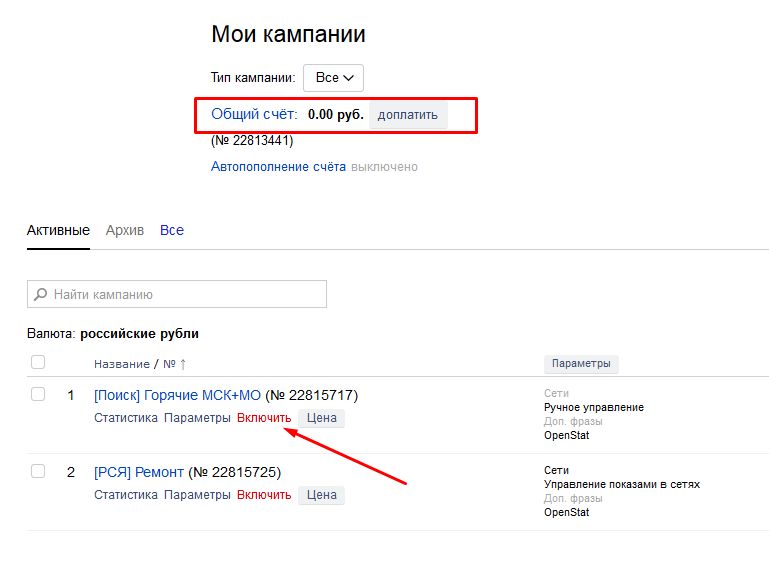
Task: Check the box for campaign [РСЯ] Ремонт
Action: point(38,471)
